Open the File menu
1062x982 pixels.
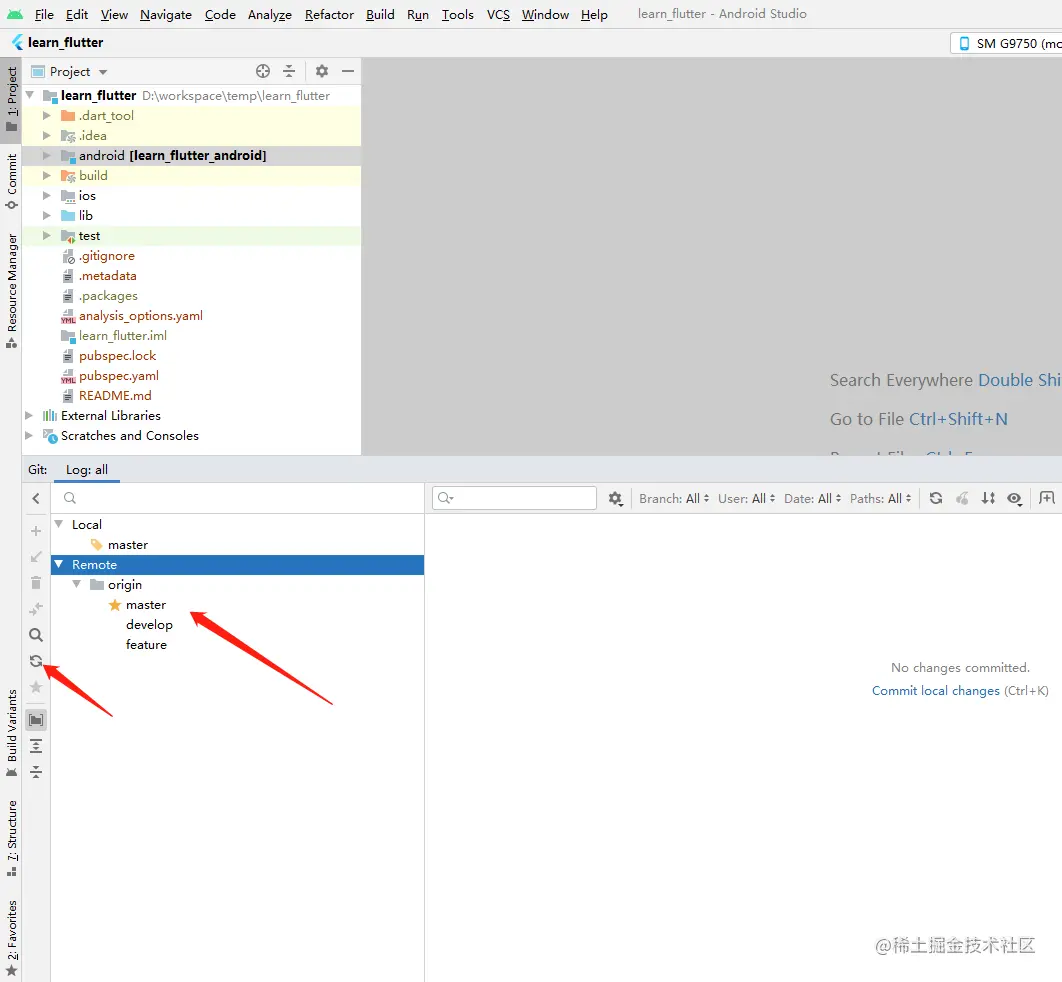(44, 14)
